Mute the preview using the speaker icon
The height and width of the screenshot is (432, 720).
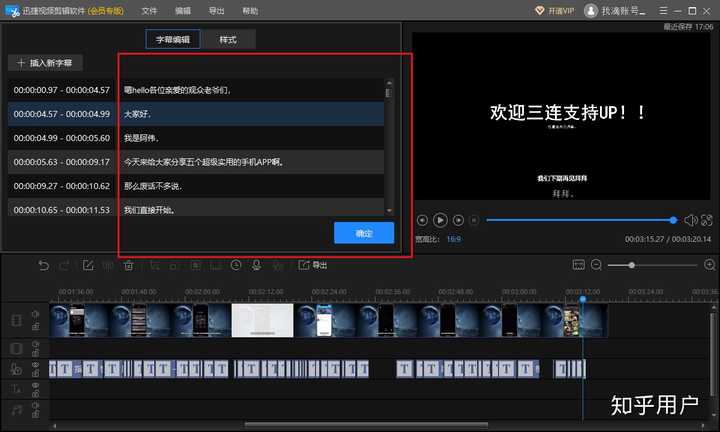point(691,220)
